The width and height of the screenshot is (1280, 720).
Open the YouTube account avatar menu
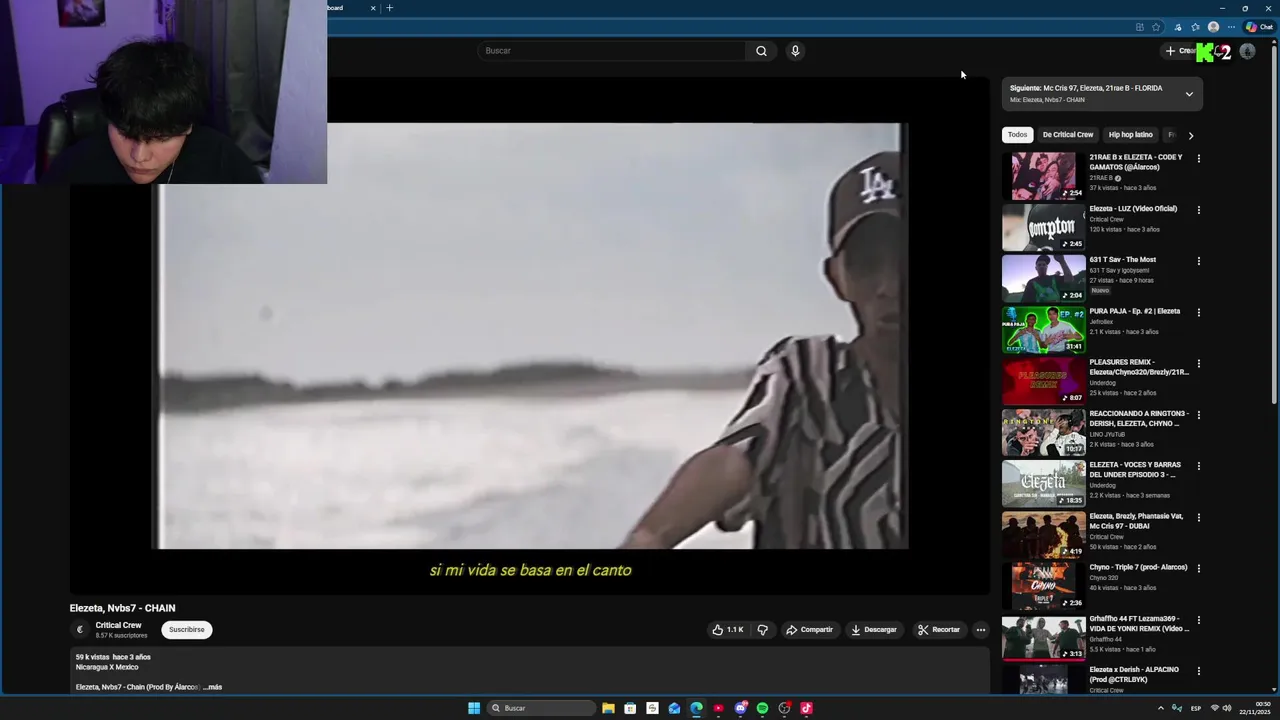[x=1247, y=51]
